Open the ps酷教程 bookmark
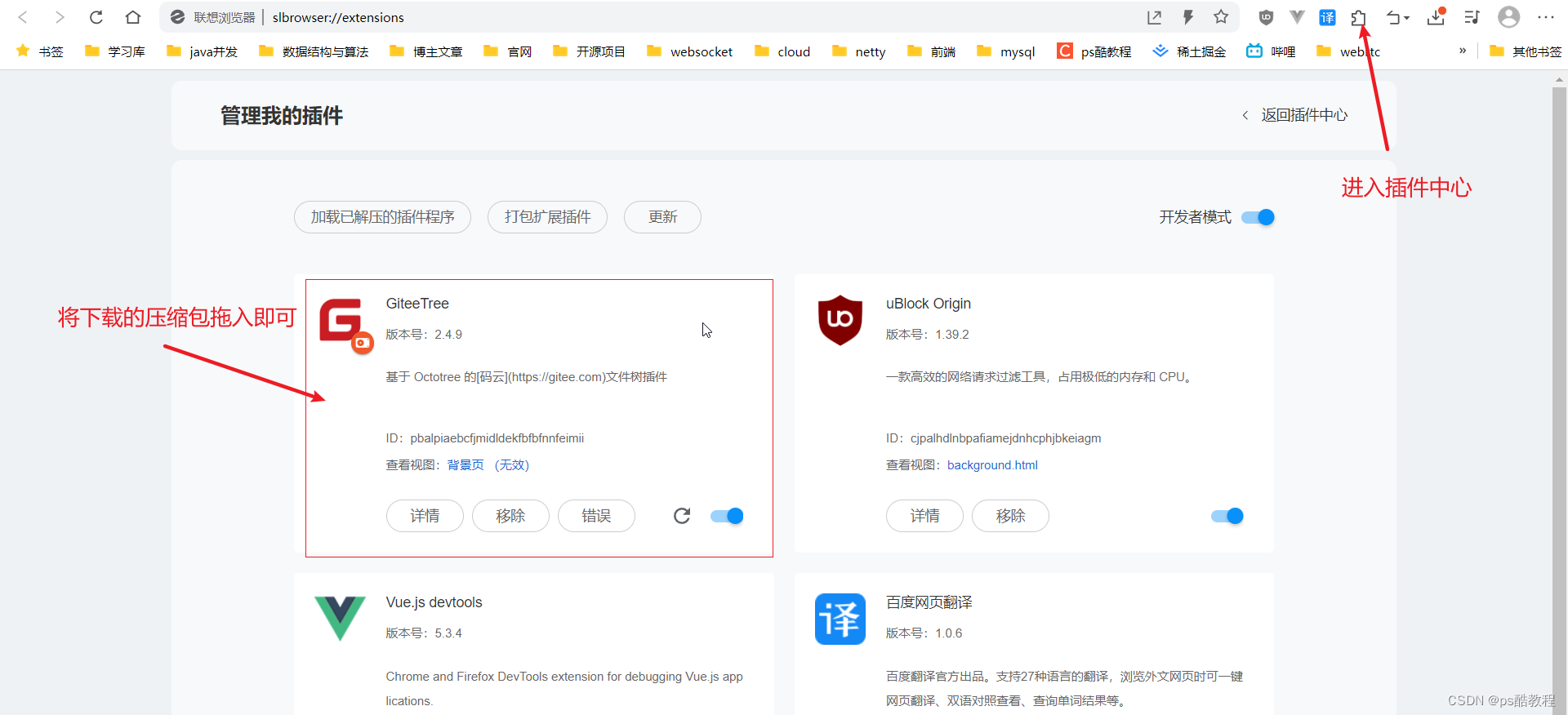 [x=1094, y=51]
